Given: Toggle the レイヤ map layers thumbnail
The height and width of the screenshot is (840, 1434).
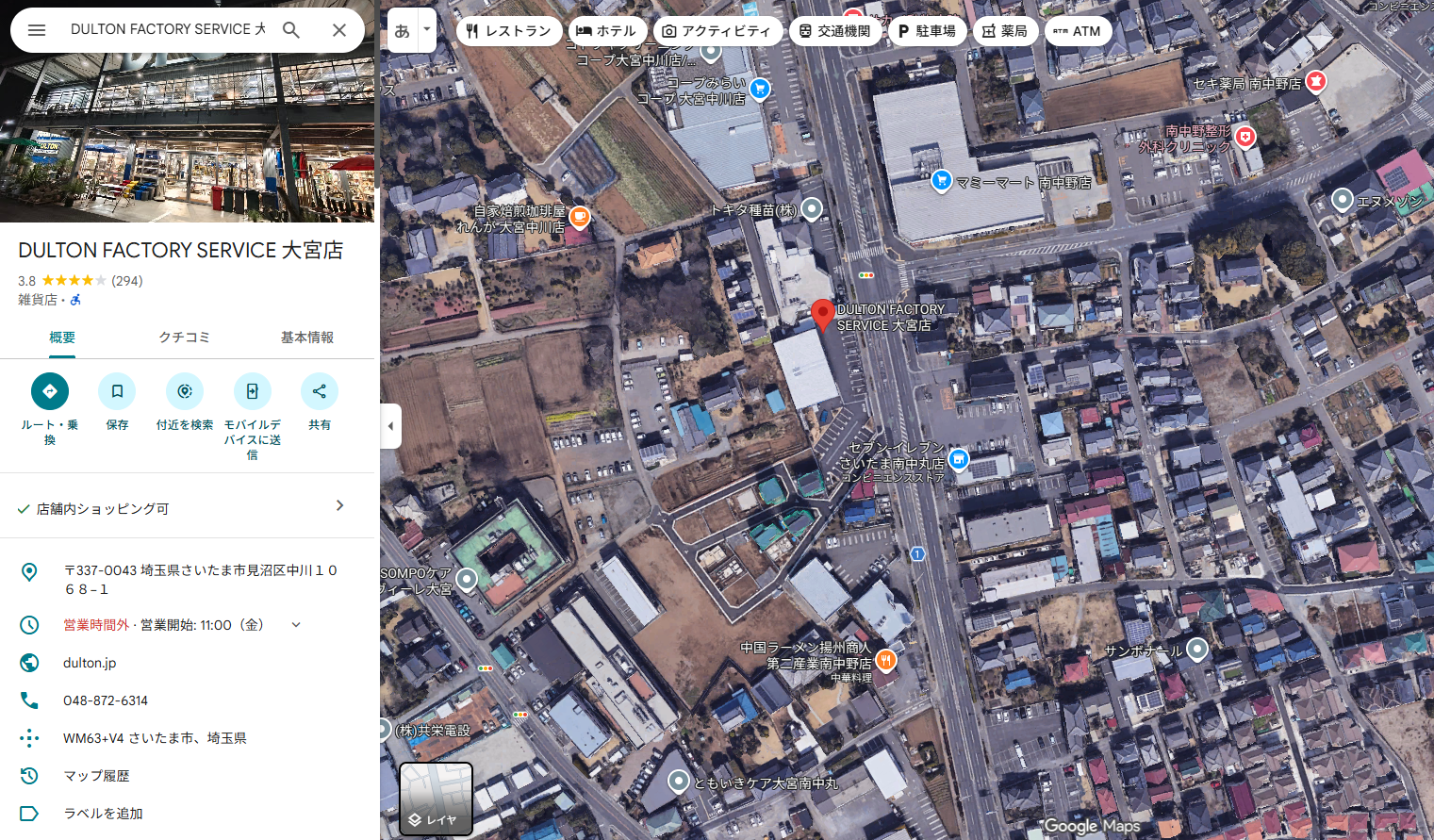Looking at the screenshot, I should pos(436,799).
